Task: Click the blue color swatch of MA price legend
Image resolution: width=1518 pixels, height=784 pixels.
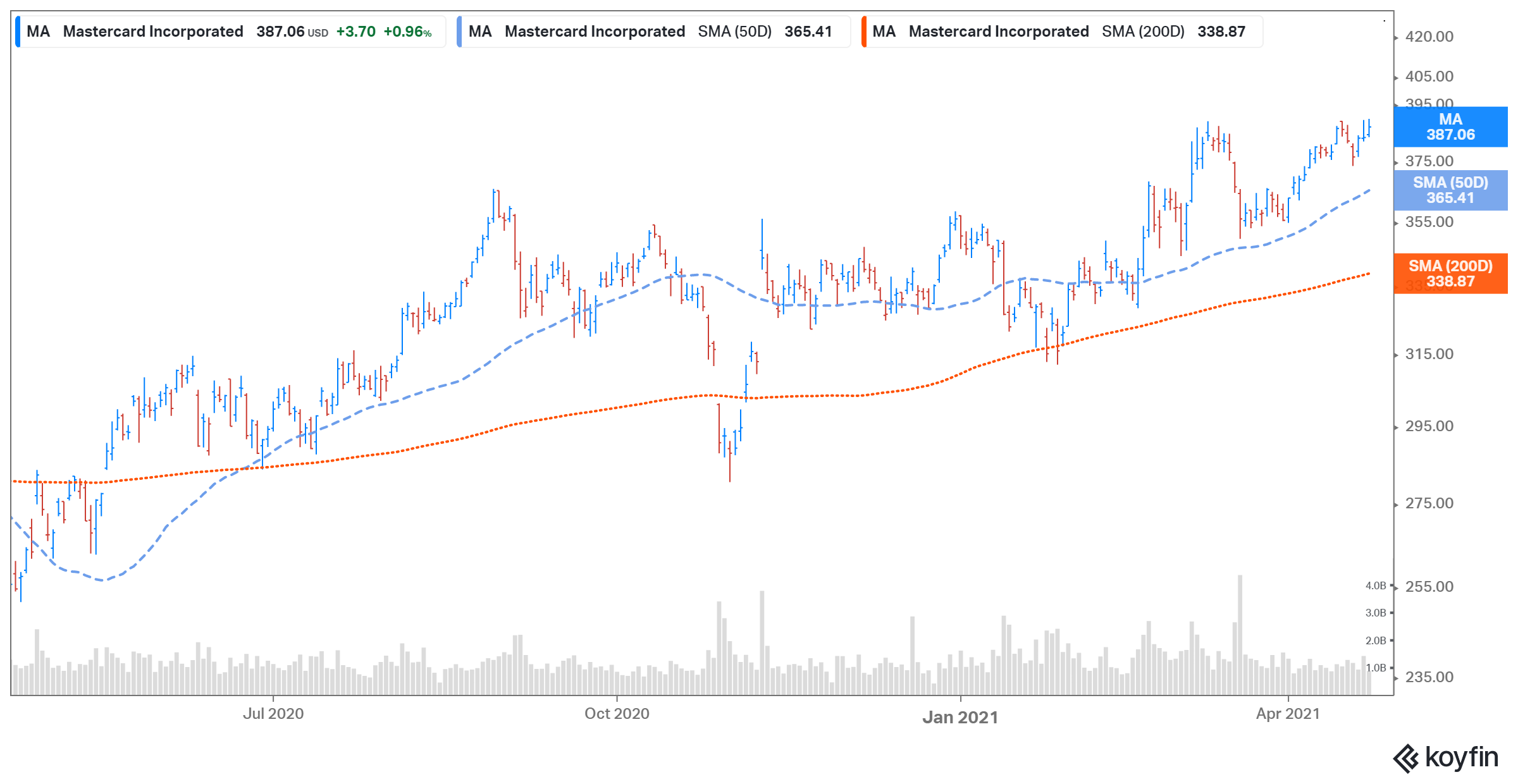Action: pyautogui.click(x=18, y=32)
